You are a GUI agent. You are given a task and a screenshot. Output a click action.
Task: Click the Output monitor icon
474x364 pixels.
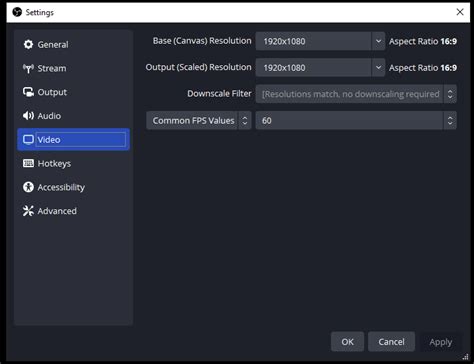pos(28,92)
